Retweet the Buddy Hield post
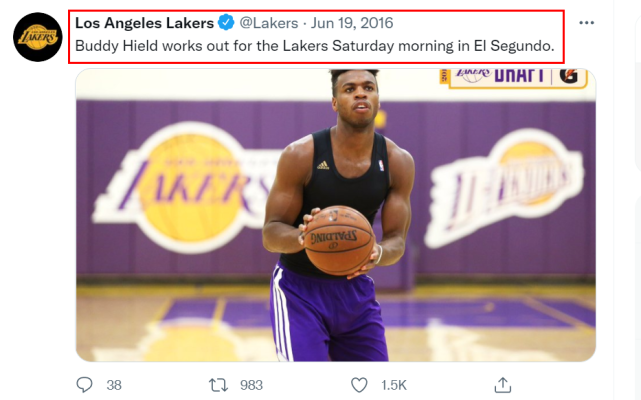Viewport: 641px width, 400px height. pyautogui.click(x=218, y=385)
